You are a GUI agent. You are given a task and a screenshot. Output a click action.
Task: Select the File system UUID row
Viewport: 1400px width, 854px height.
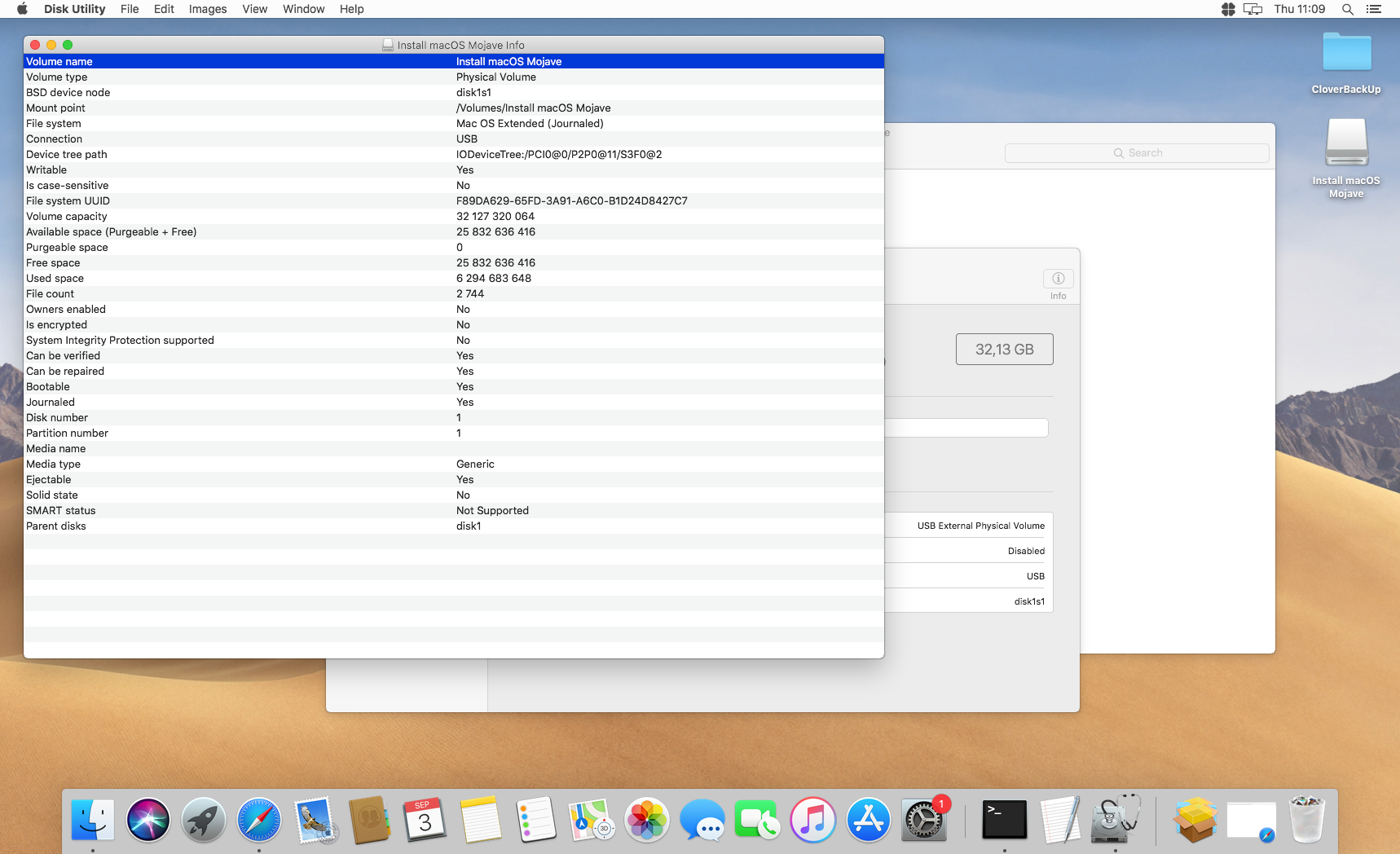tap(454, 200)
